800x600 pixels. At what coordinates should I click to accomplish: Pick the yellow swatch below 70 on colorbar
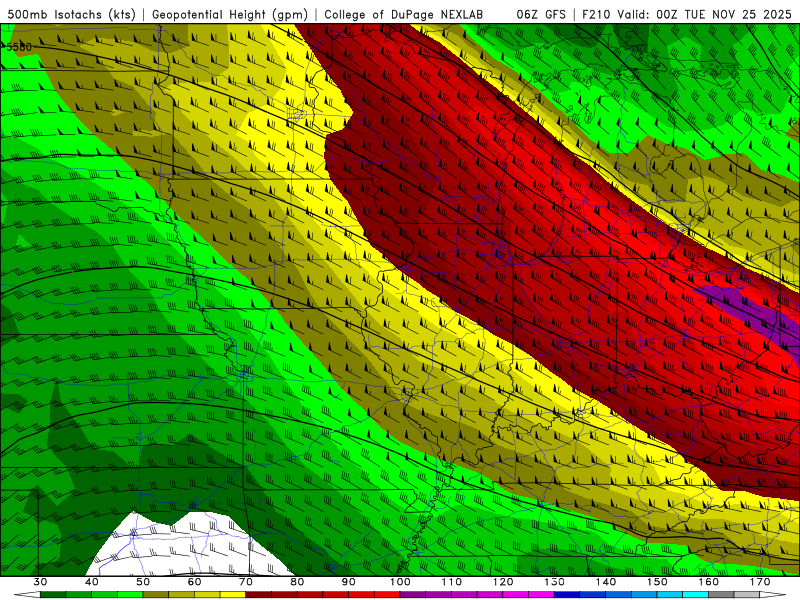click(233, 595)
